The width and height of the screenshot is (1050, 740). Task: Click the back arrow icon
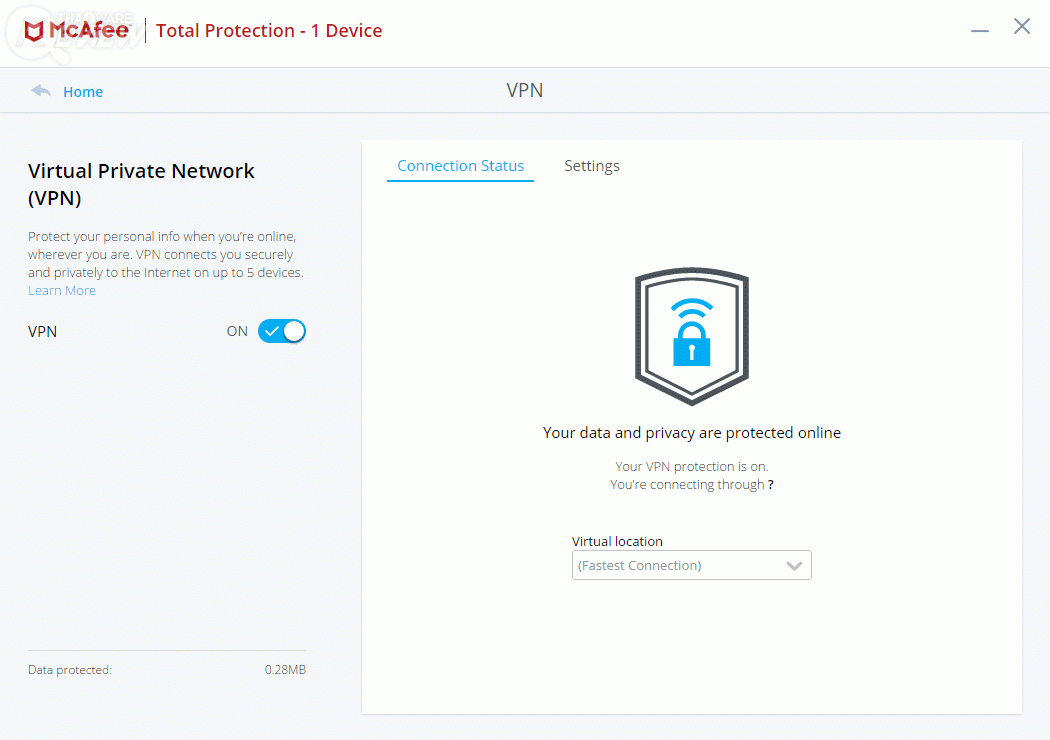click(41, 91)
